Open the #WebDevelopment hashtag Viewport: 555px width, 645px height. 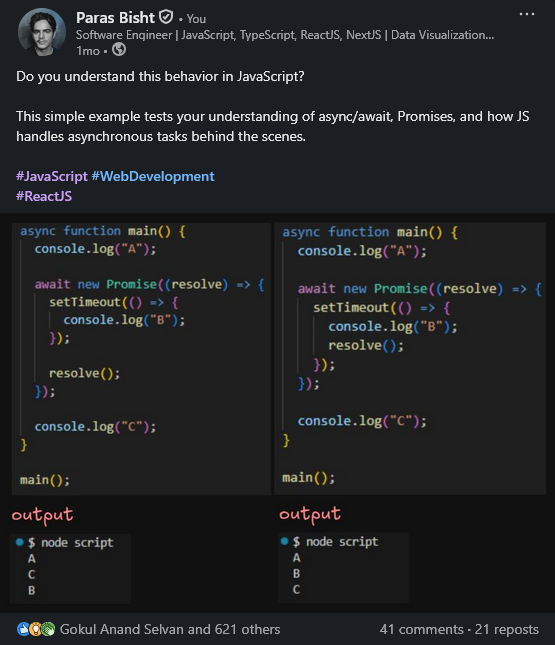pos(153,176)
